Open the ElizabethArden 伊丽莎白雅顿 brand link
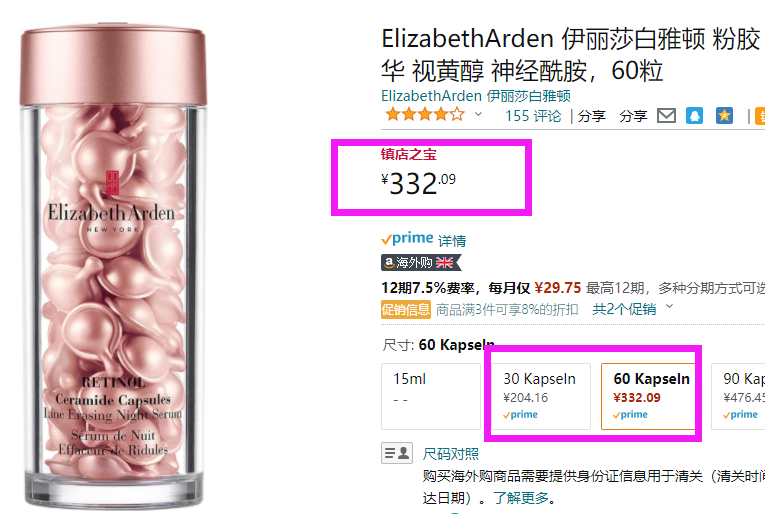This screenshot has width=765, height=514. (476, 96)
